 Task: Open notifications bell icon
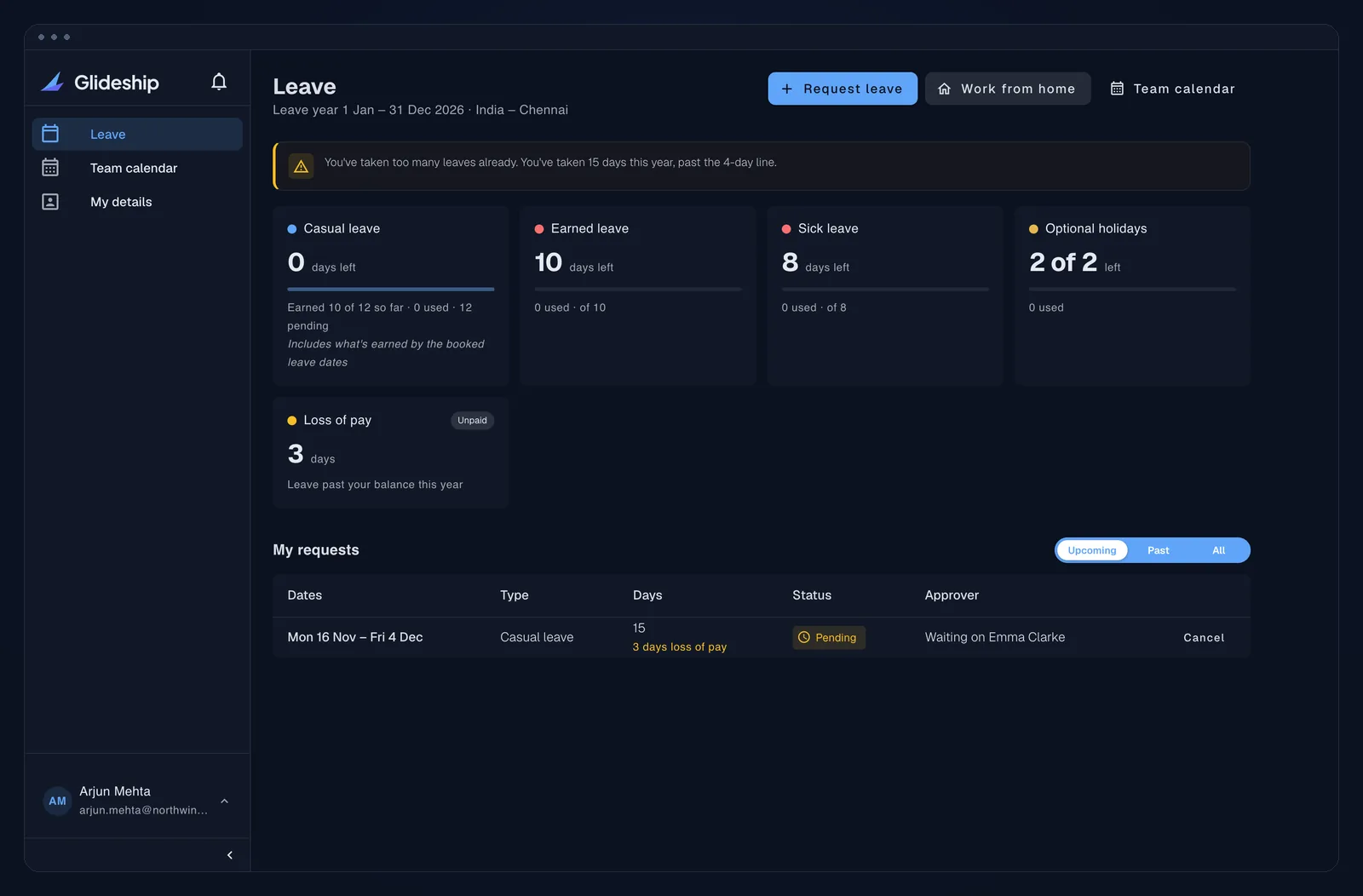pyautogui.click(x=219, y=82)
